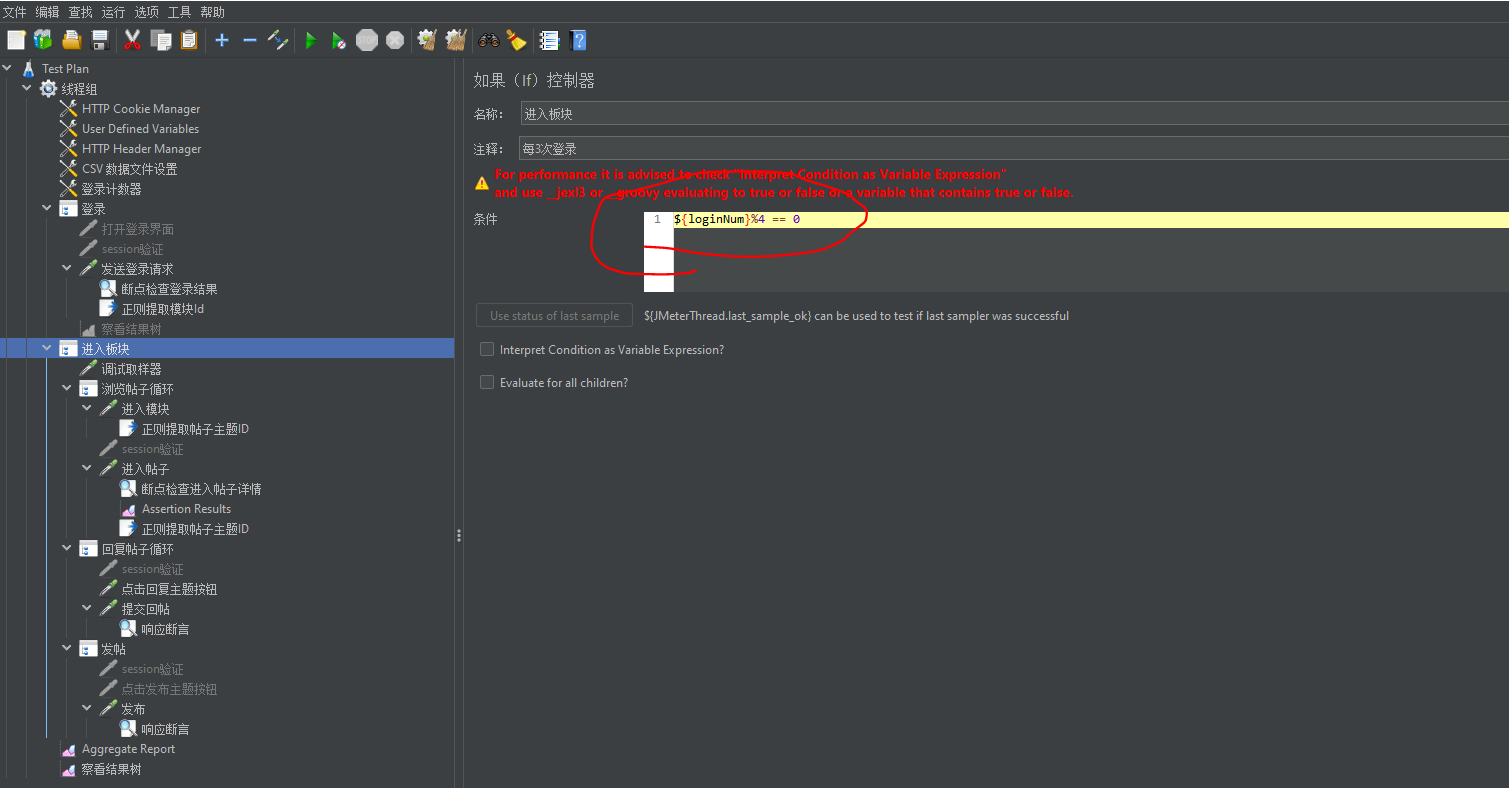Open the 编辑 menu
Image resolution: width=1509 pixels, height=788 pixels.
click(x=47, y=12)
